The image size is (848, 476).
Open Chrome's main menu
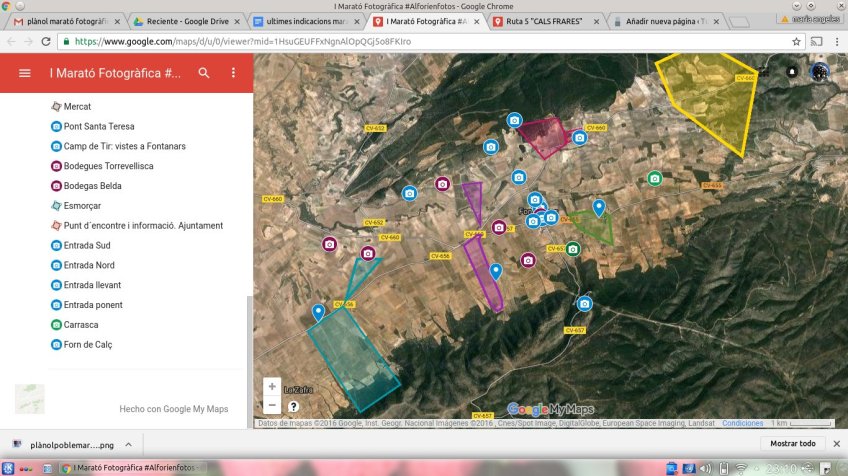click(x=836, y=42)
